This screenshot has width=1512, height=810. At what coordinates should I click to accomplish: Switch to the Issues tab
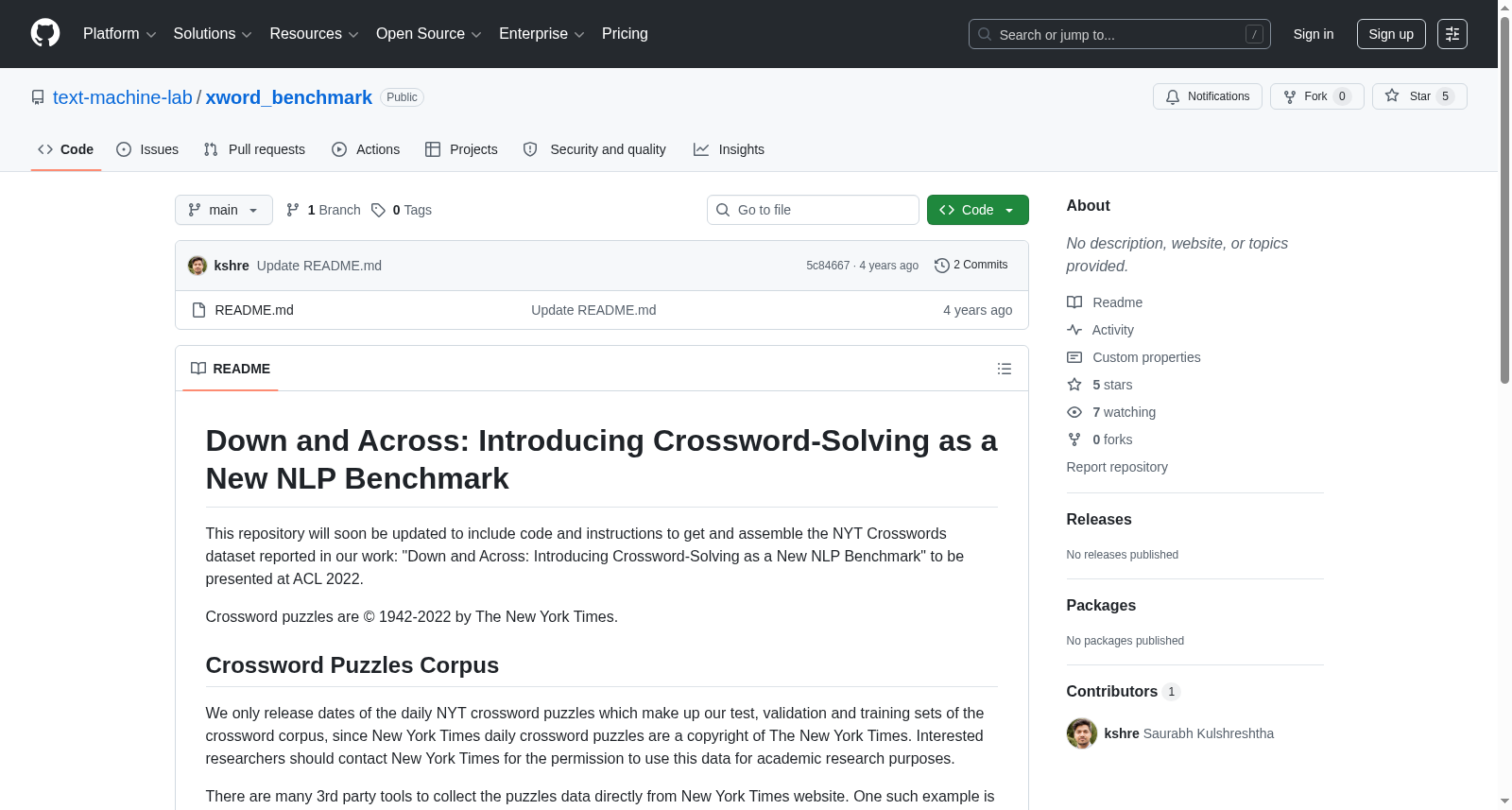(x=147, y=149)
